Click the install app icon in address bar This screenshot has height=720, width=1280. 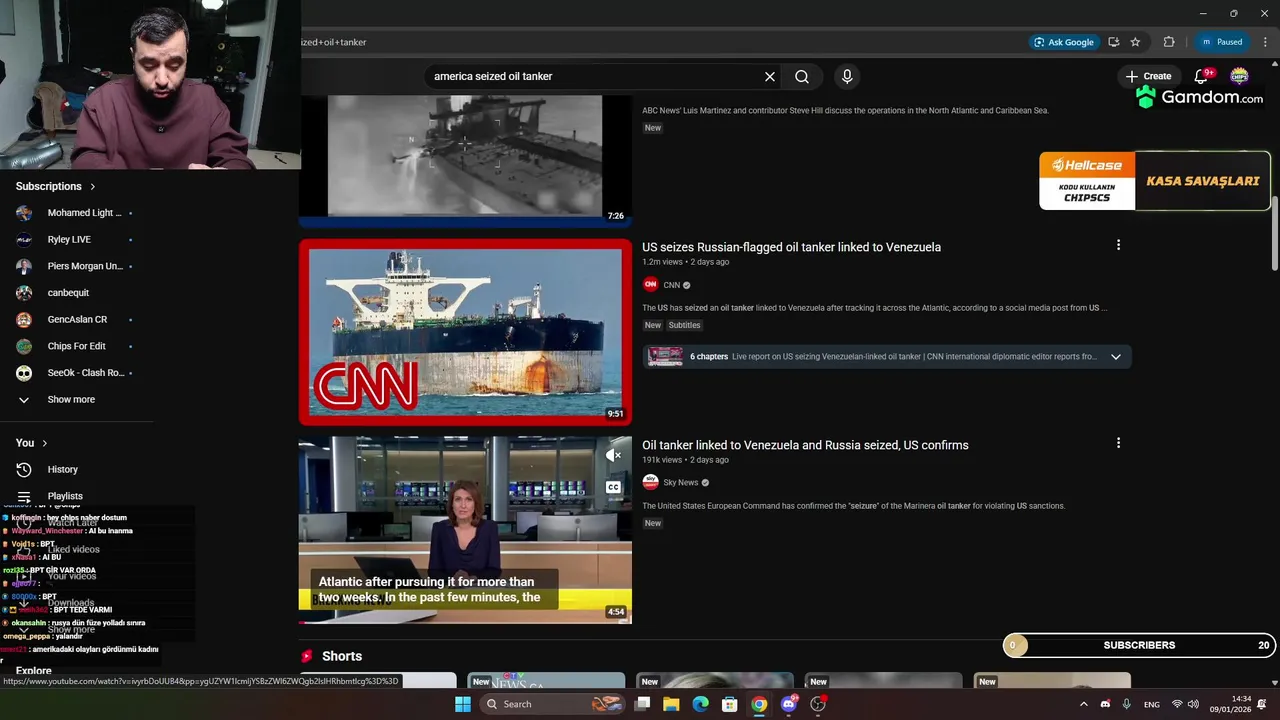click(x=1113, y=42)
